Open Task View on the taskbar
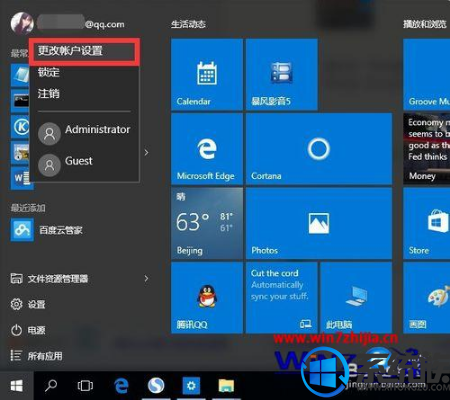This screenshot has height=400, width=450. click(x=85, y=386)
